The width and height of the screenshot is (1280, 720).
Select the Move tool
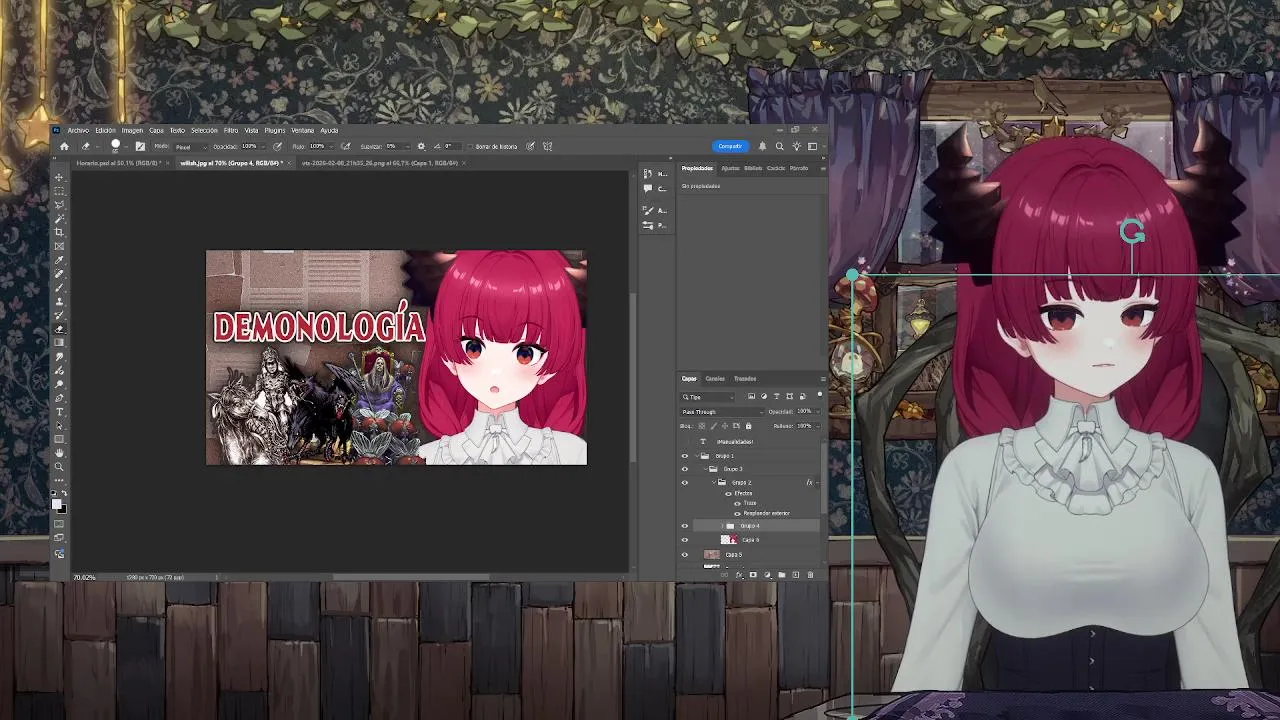59,178
